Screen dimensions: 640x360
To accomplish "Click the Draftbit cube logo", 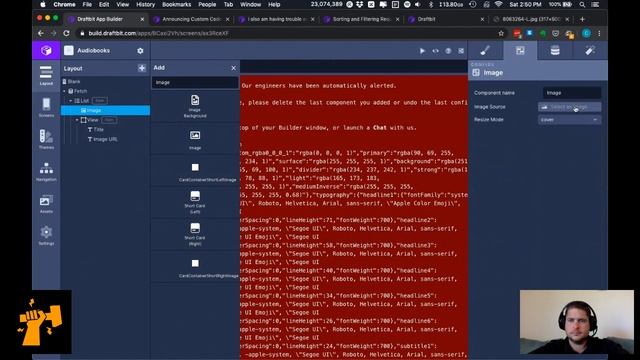I will tap(46, 50).
